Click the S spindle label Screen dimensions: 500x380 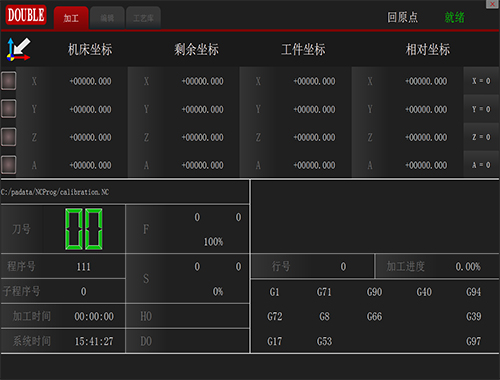(146, 279)
